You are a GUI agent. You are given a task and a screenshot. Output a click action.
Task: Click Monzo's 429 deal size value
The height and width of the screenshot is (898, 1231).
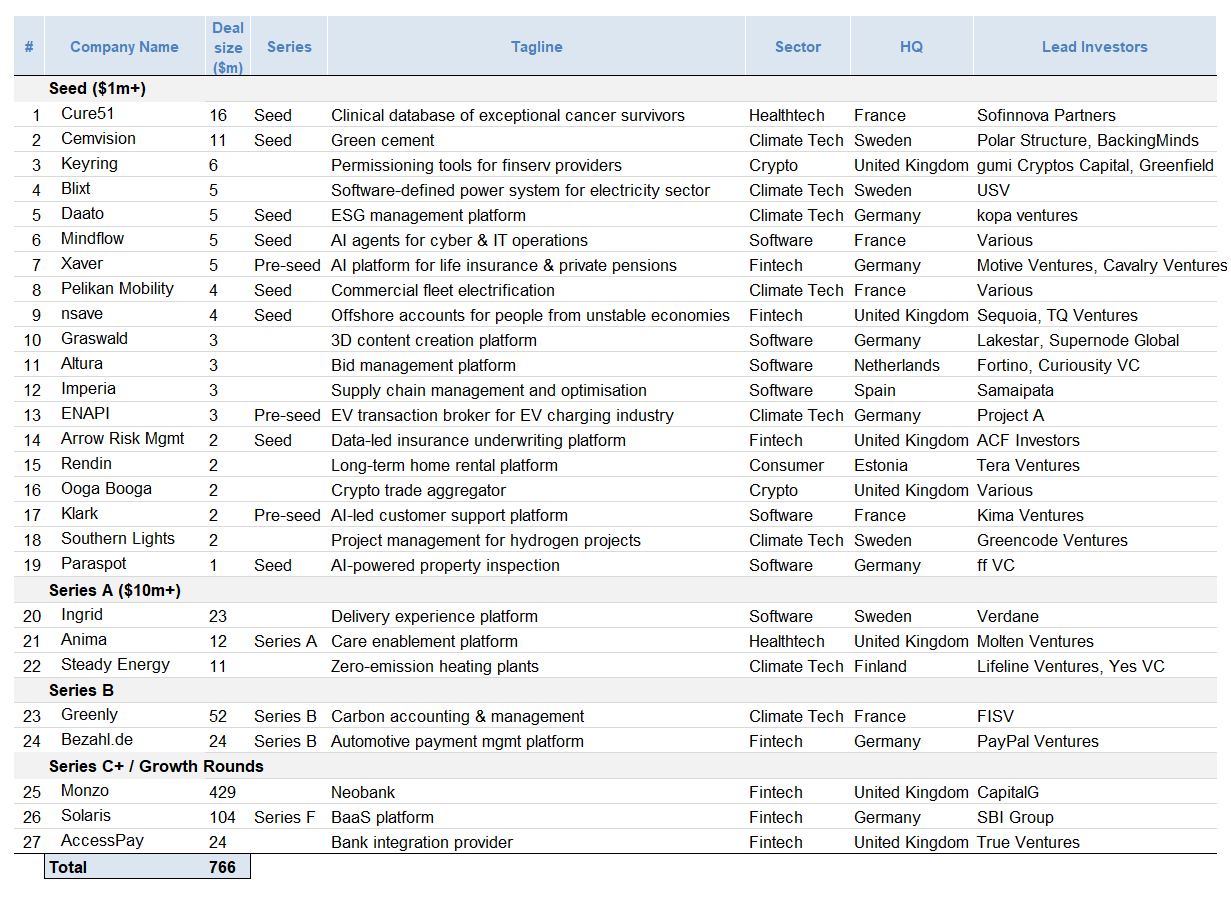click(222, 792)
